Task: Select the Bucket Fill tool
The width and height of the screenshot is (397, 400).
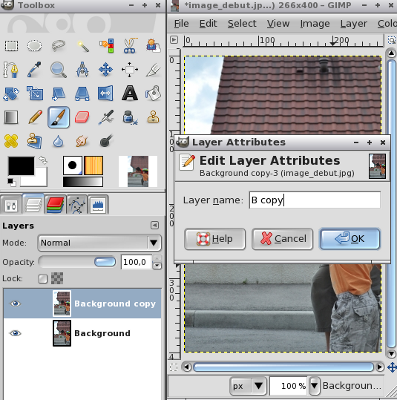Action: tap(153, 93)
